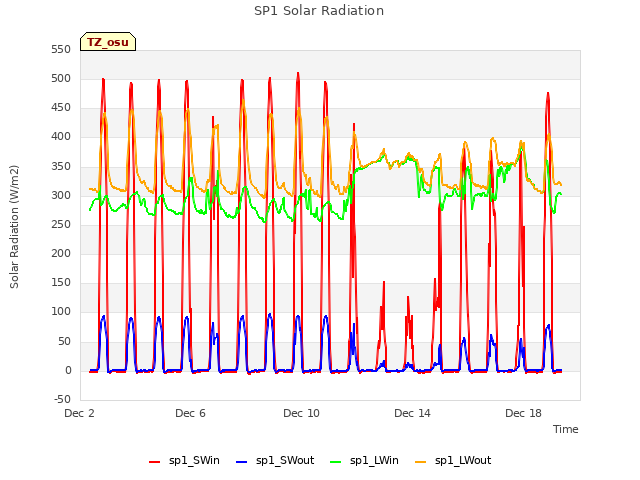The height and width of the screenshot is (480, 640).
Task: Click the green sp1_LWin legend color marker
Action: [x=336, y=462]
